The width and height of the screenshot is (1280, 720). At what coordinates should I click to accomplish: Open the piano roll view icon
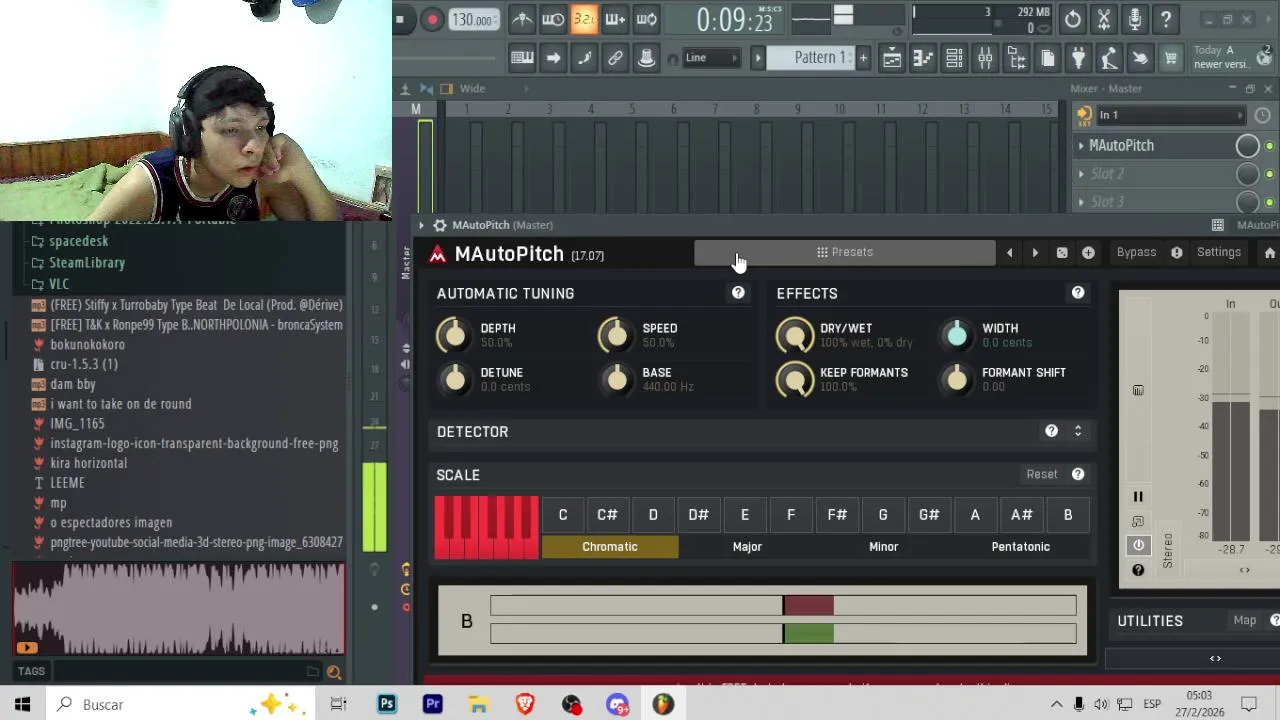click(923, 59)
